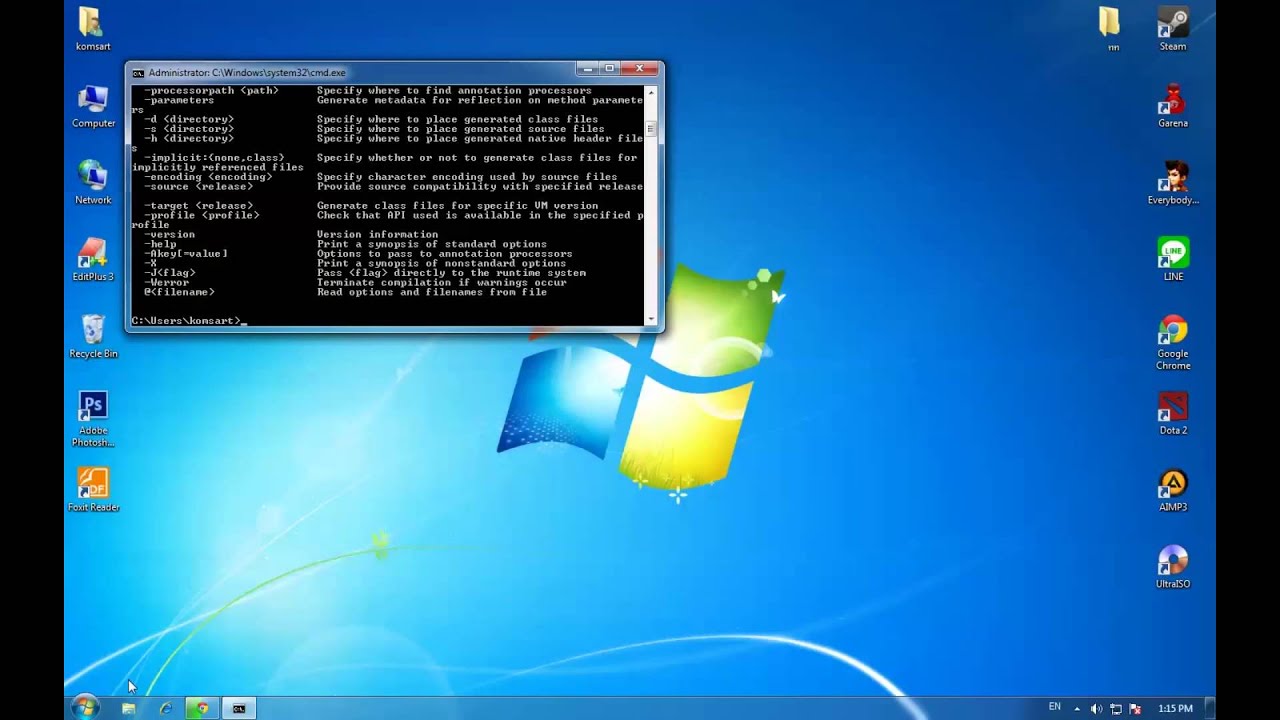Open Internet Explorer from the taskbar
The image size is (1280, 720).
click(165, 708)
